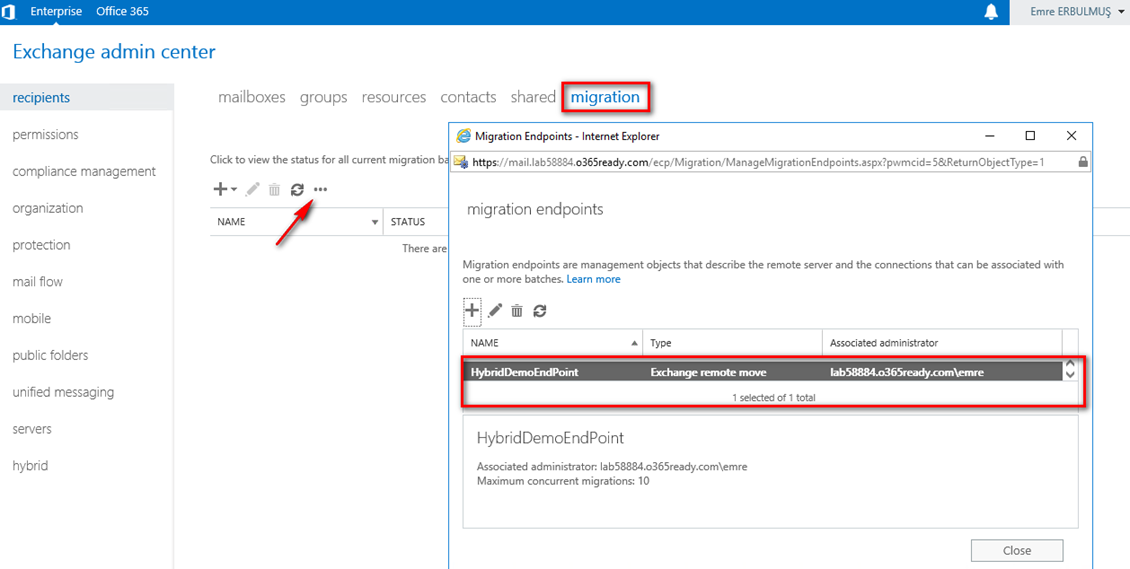Expand the new batch dropdown arrow
Screen dimensions: 1130x569
pyautogui.click(x=234, y=190)
